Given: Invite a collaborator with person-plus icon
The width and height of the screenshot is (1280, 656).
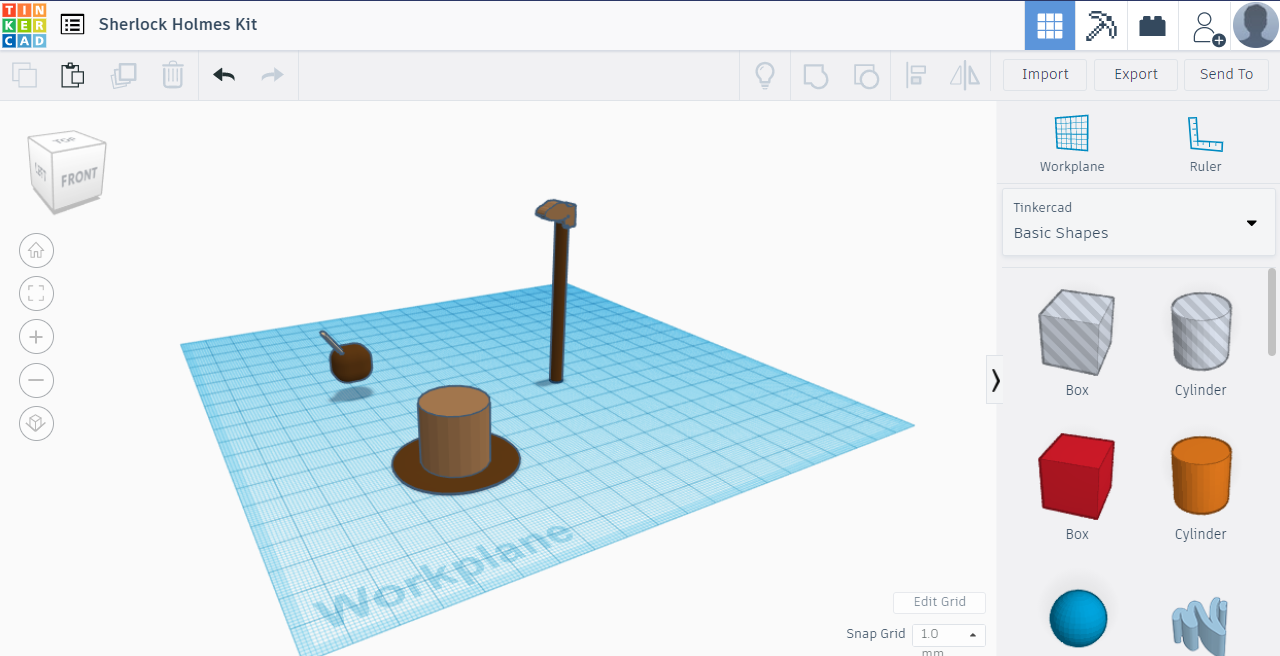Looking at the screenshot, I should point(1206,26).
